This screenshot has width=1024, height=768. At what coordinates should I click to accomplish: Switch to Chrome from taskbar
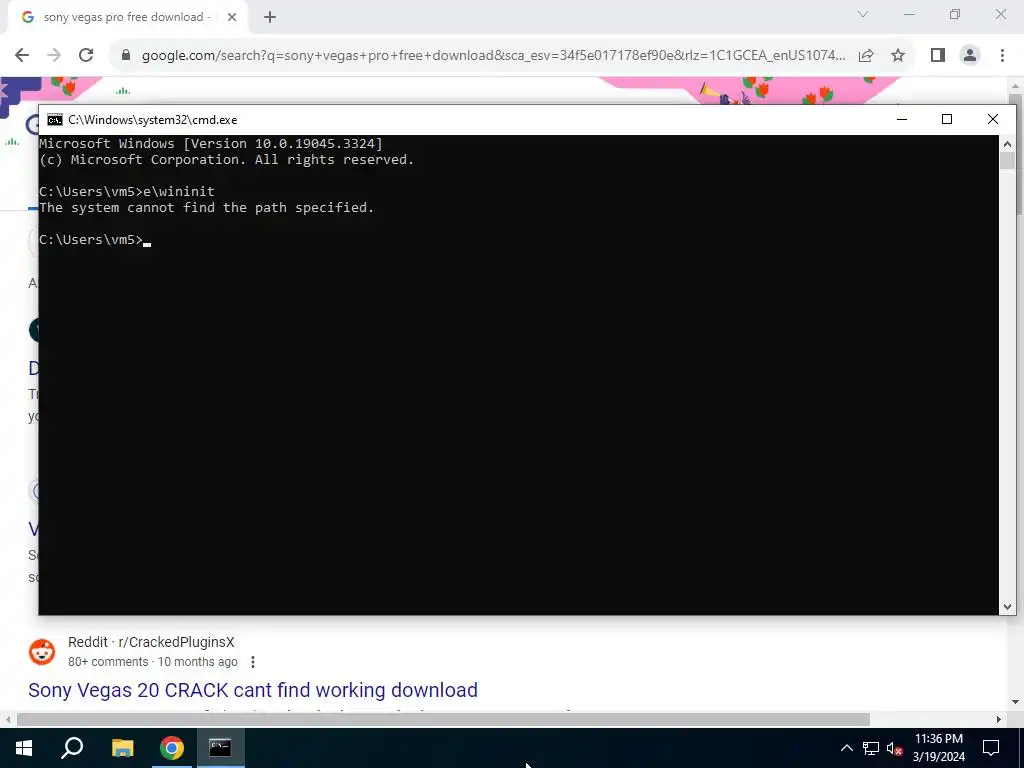(x=172, y=748)
